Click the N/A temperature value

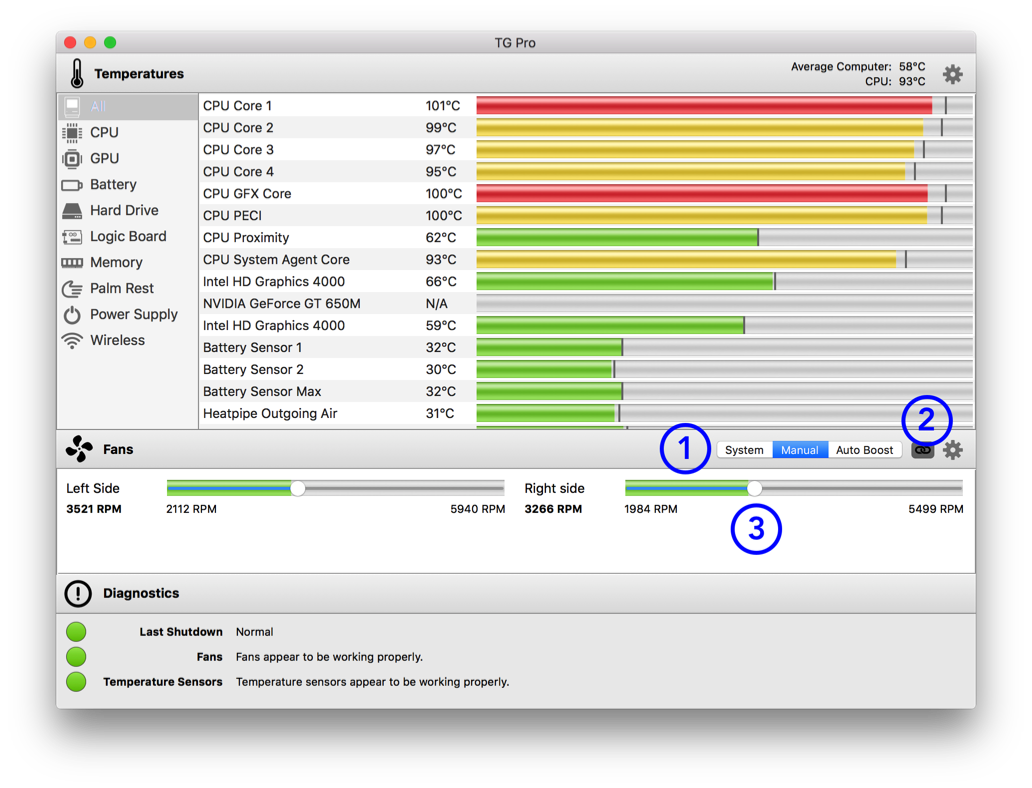point(436,303)
